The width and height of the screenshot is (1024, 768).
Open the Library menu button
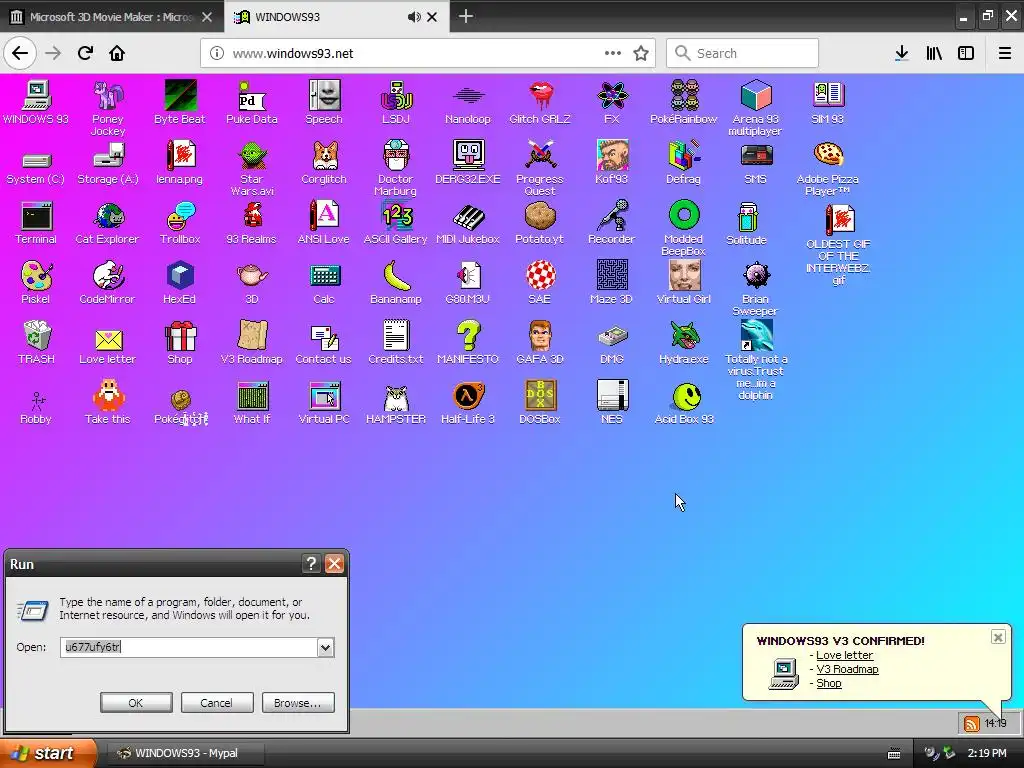click(x=934, y=54)
